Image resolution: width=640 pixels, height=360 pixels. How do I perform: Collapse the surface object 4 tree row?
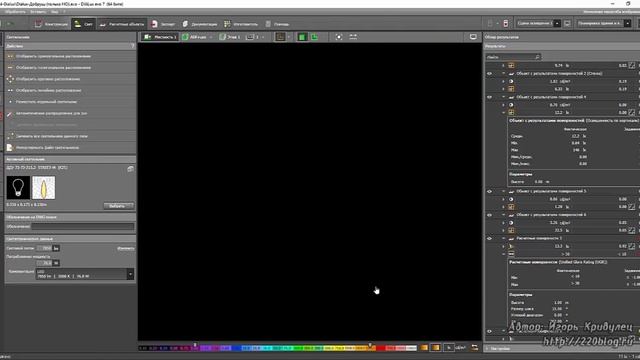(504, 98)
